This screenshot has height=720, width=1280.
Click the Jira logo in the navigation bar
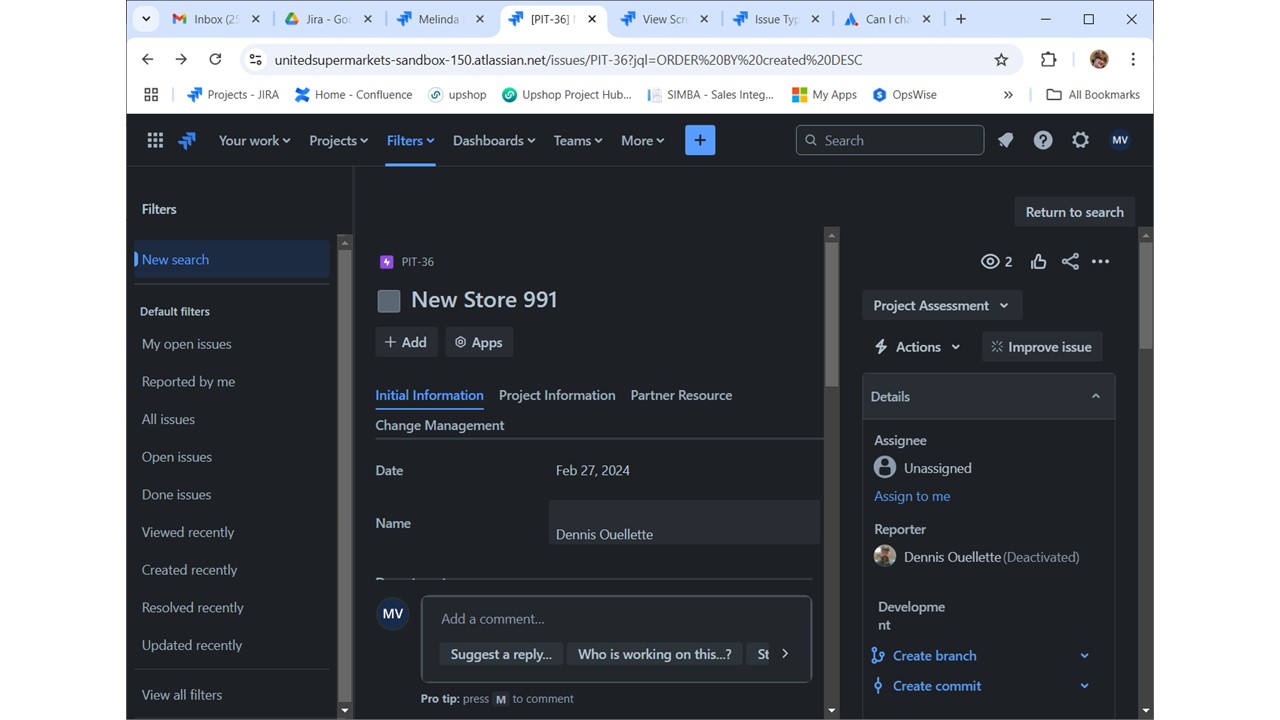tap(186, 140)
